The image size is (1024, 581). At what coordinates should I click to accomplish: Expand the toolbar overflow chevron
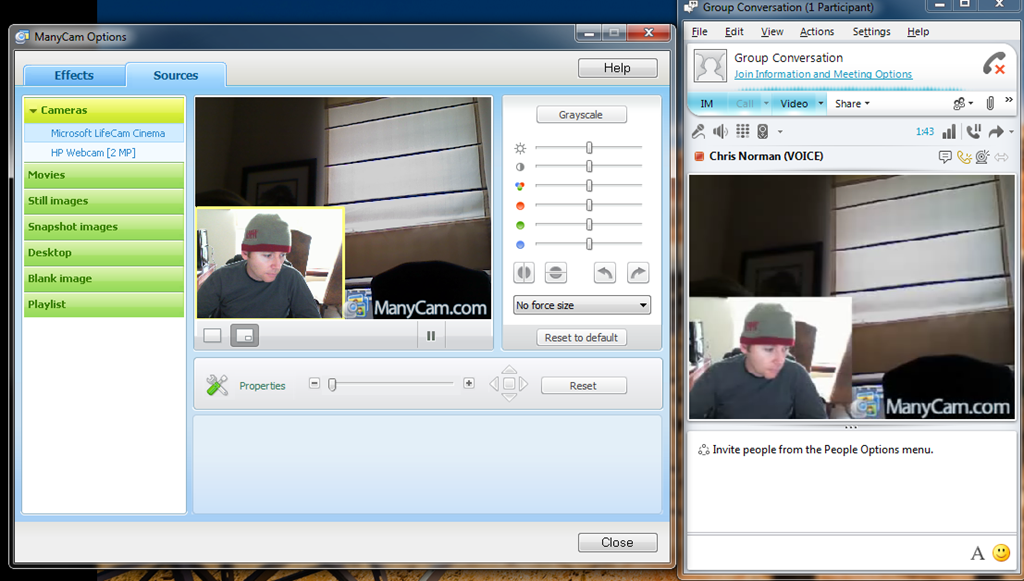pos(1009,100)
